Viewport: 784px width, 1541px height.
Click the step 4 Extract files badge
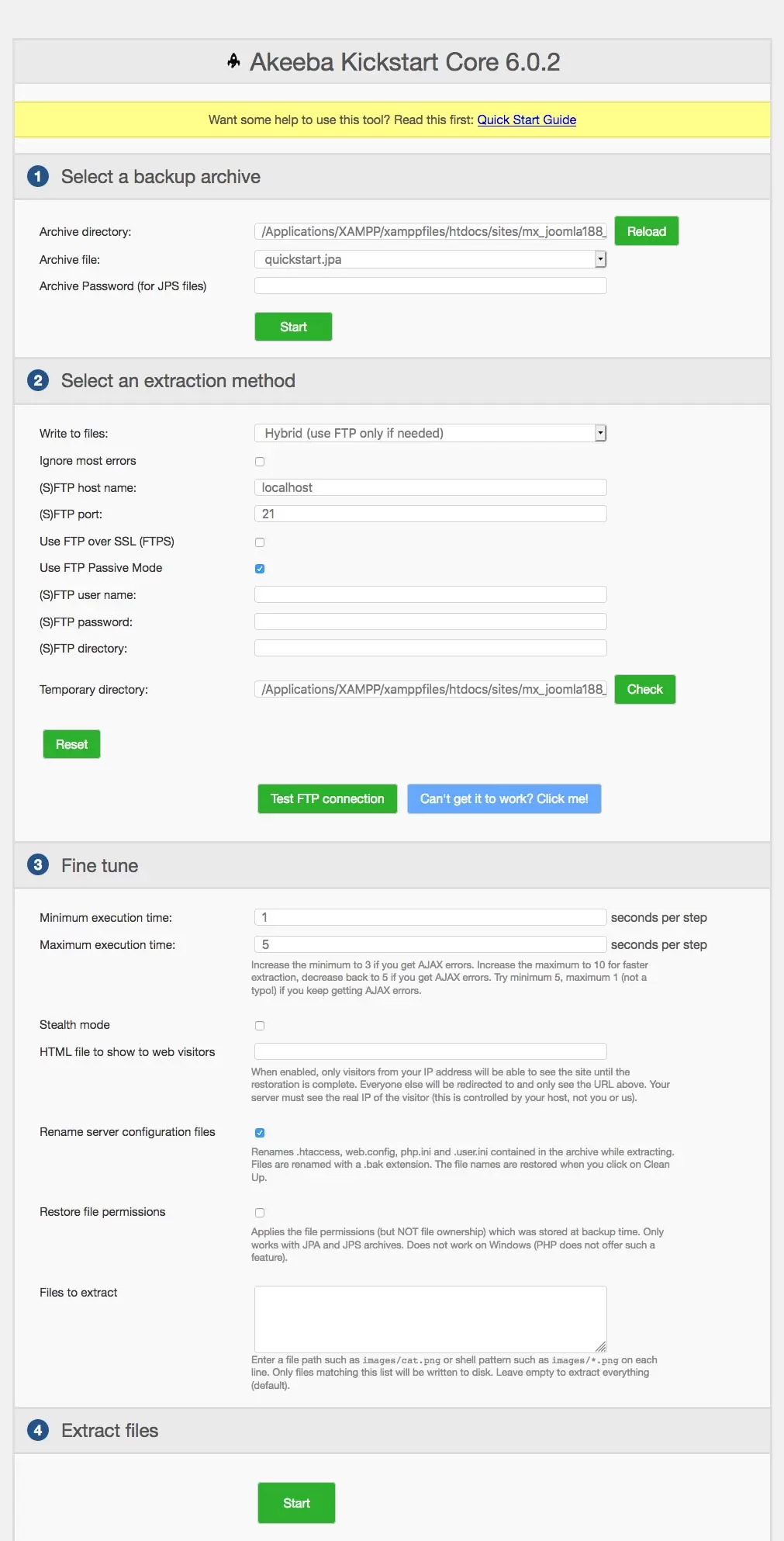pos(36,1430)
